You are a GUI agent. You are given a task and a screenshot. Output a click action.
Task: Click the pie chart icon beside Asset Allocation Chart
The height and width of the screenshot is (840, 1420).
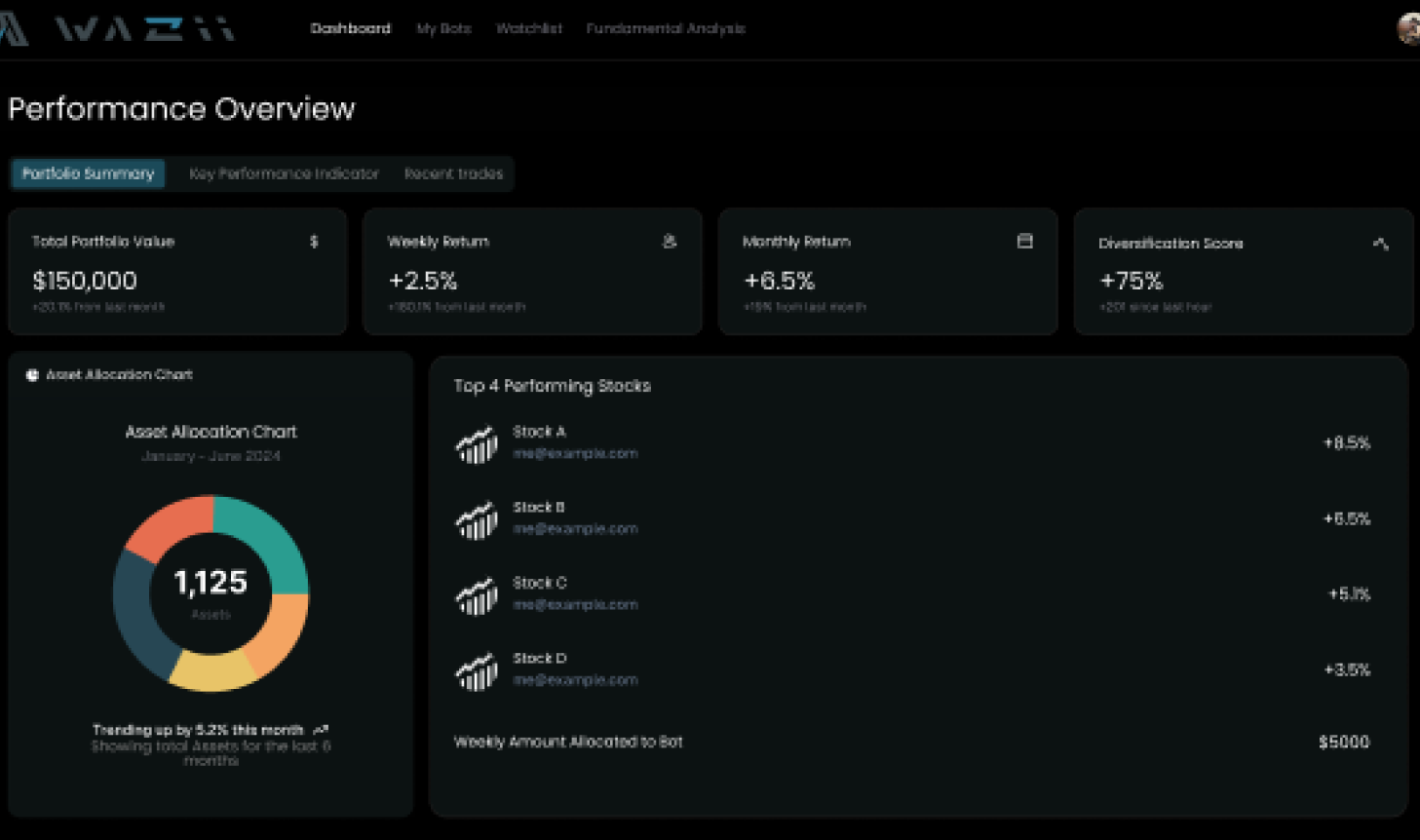31,374
